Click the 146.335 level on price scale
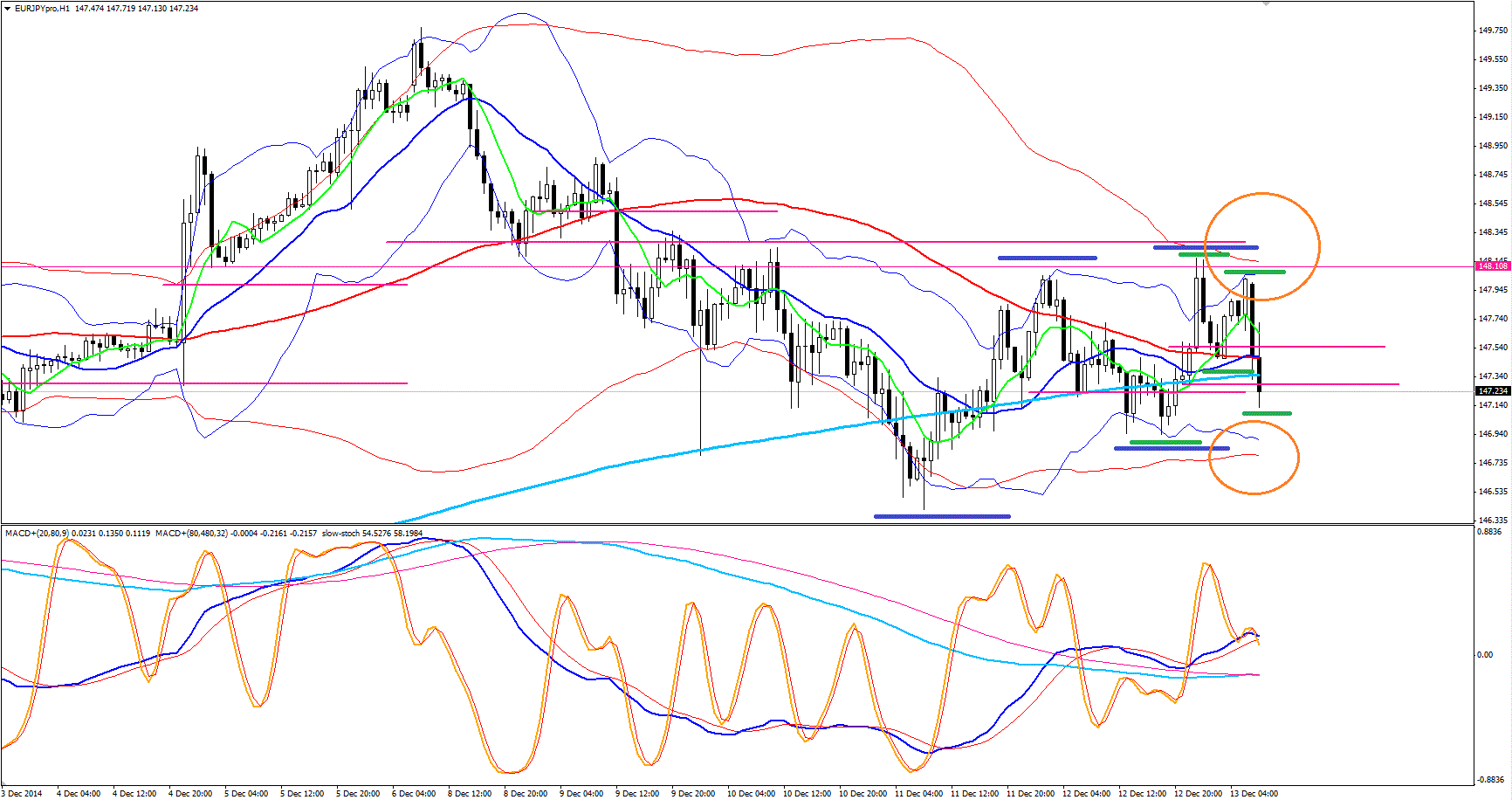The image size is (1512, 800). 1493,521
